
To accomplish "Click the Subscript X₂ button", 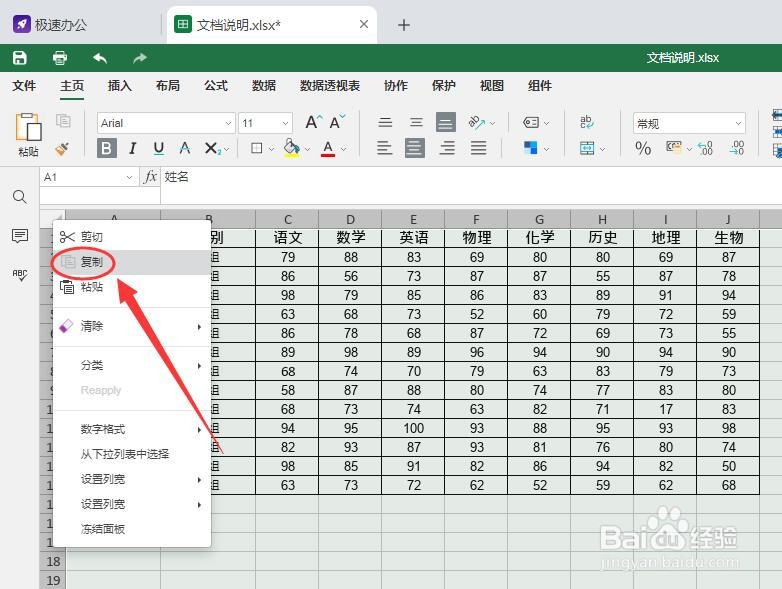I will click(x=212, y=148).
